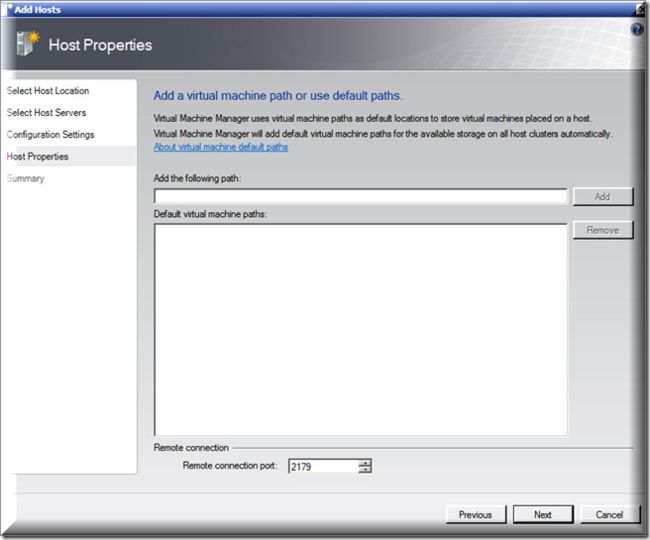The image size is (650, 540).
Task: Click the 'Add a virtual machine path' heading
Action: tap(278, 96)
